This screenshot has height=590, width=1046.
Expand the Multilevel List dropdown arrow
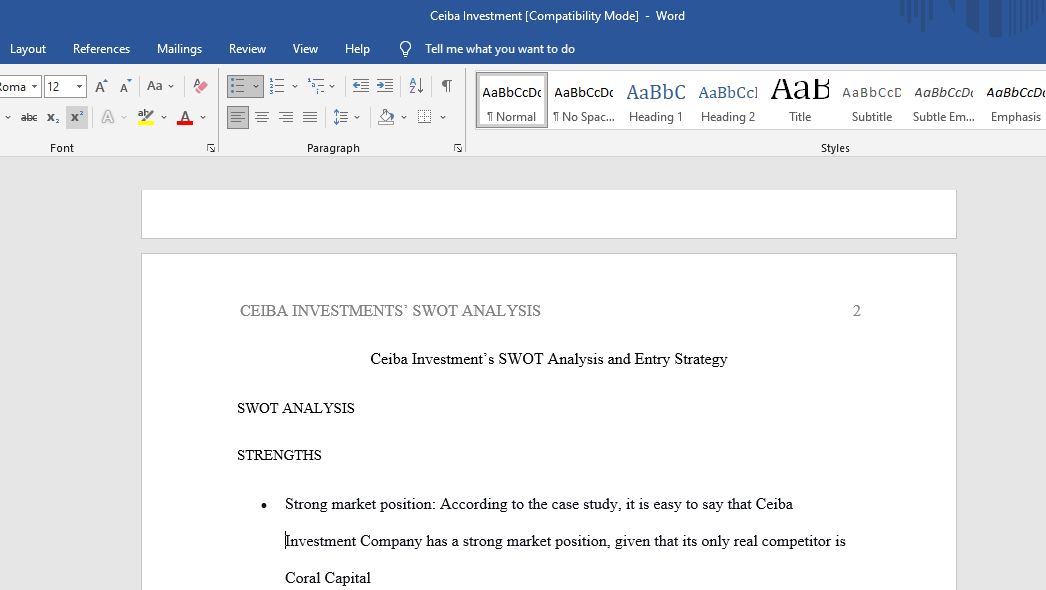[x=332, y=87]
